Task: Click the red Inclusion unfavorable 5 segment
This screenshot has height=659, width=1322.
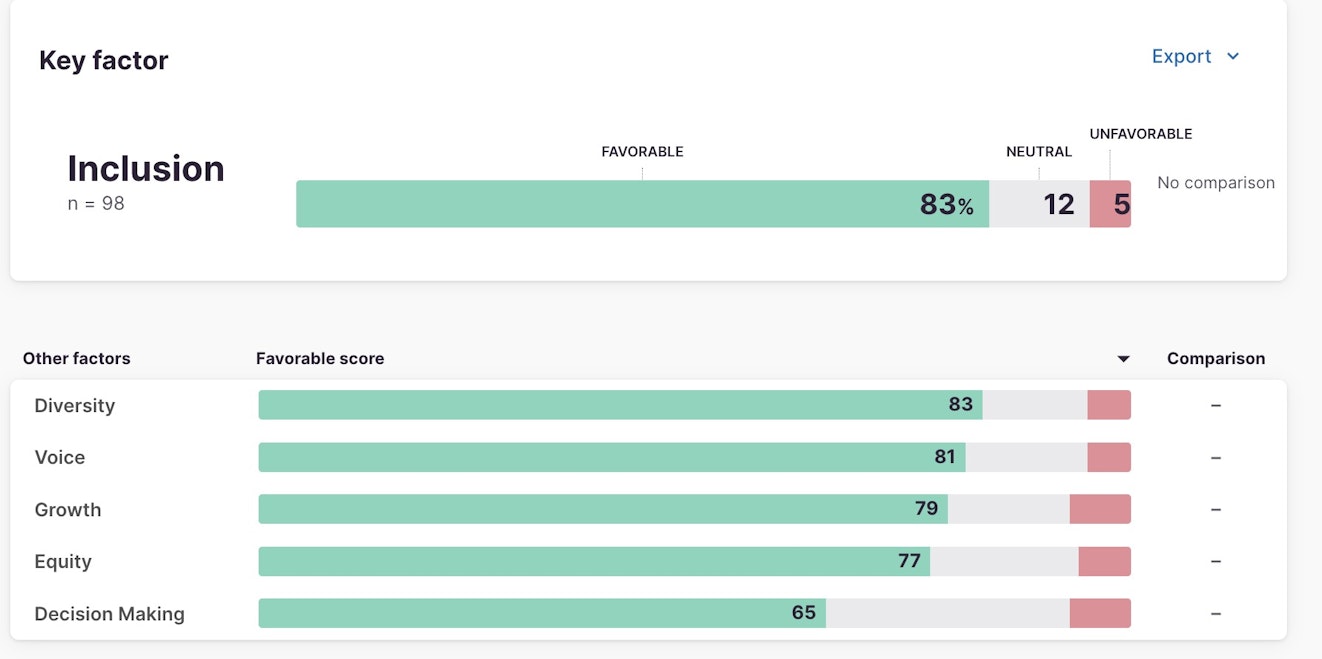Action: click(1110, 204)
